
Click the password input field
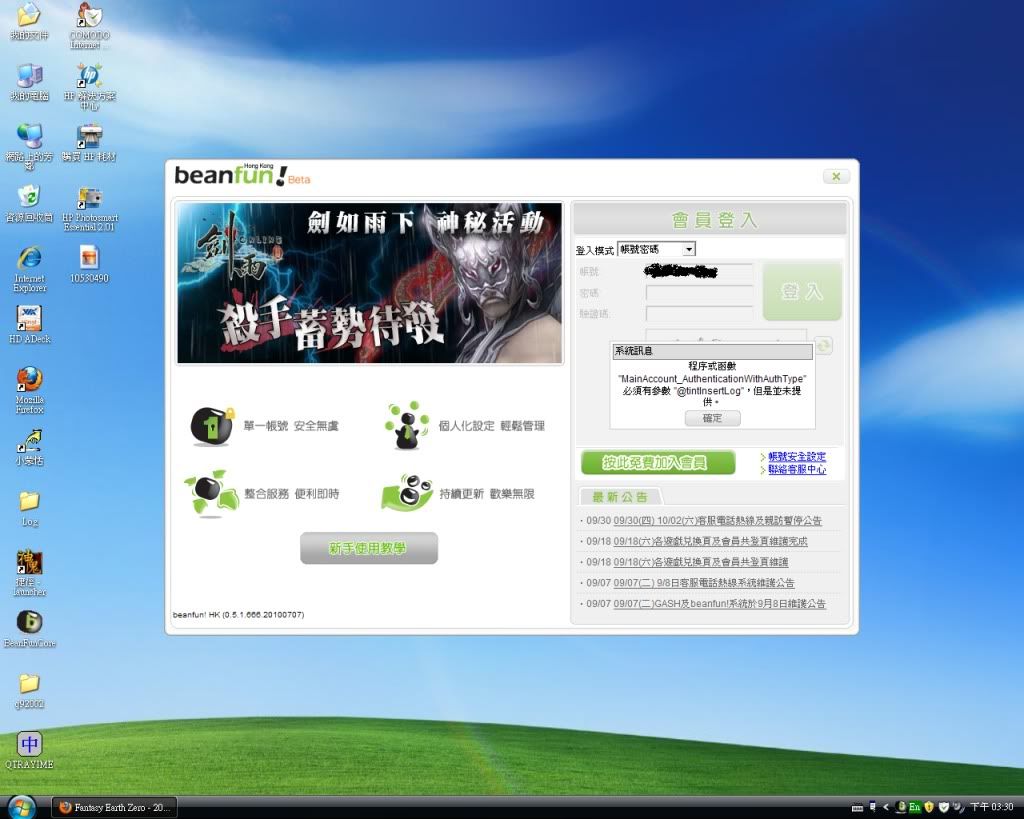click(699, 293)
